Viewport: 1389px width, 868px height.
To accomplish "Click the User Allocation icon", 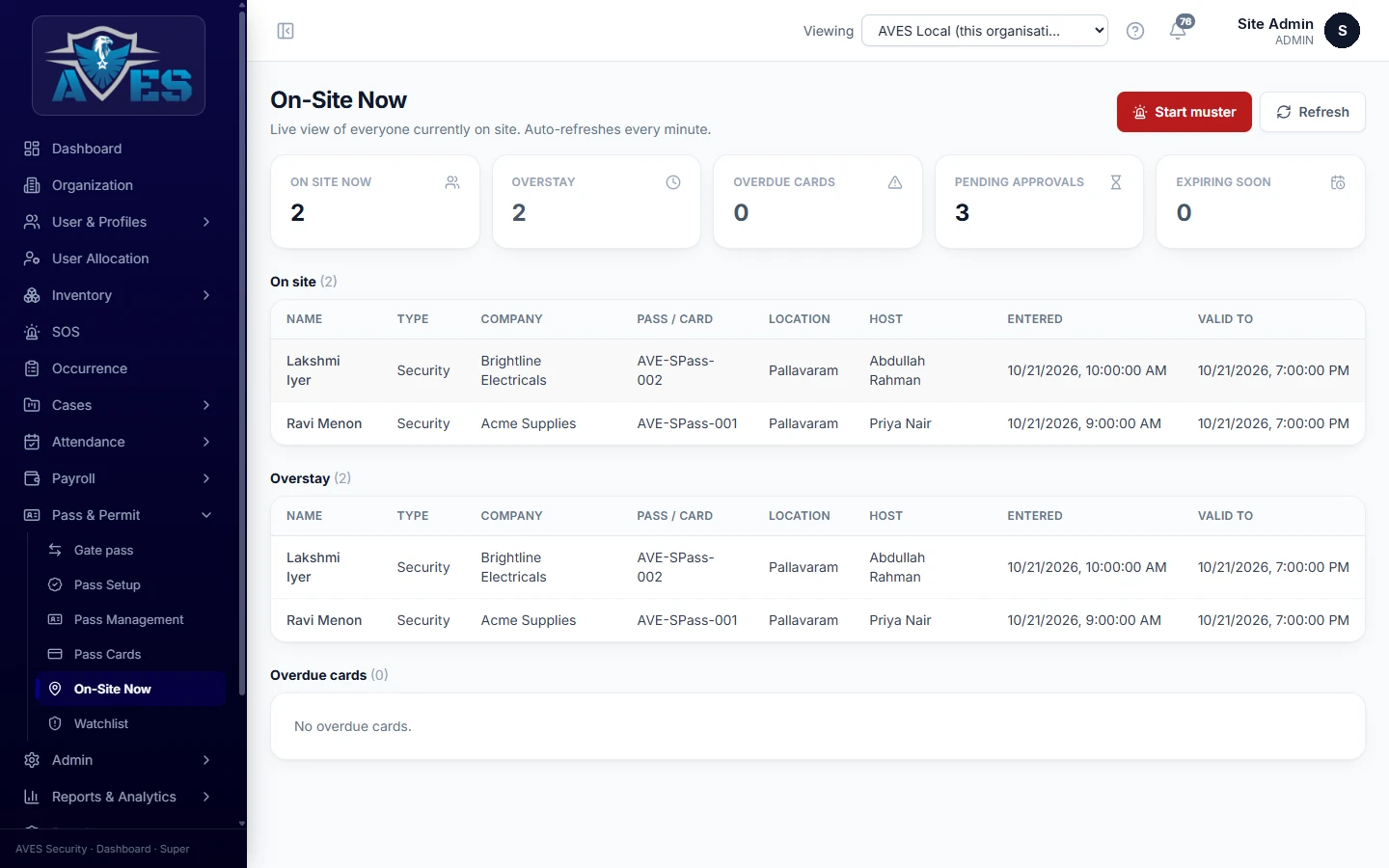I will pyautogui.click(x=32, y=258).
